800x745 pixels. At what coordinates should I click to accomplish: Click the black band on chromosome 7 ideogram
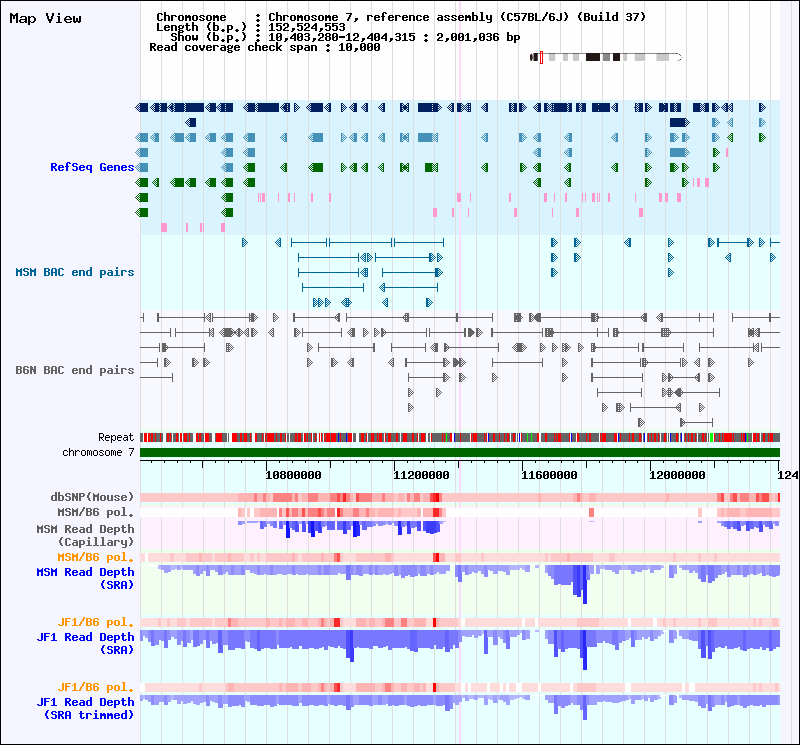[593, 57]
